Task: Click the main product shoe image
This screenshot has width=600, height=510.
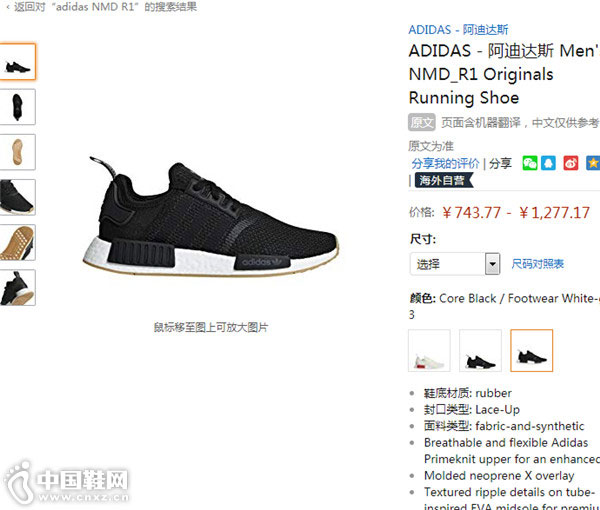Action: [210, 216]
